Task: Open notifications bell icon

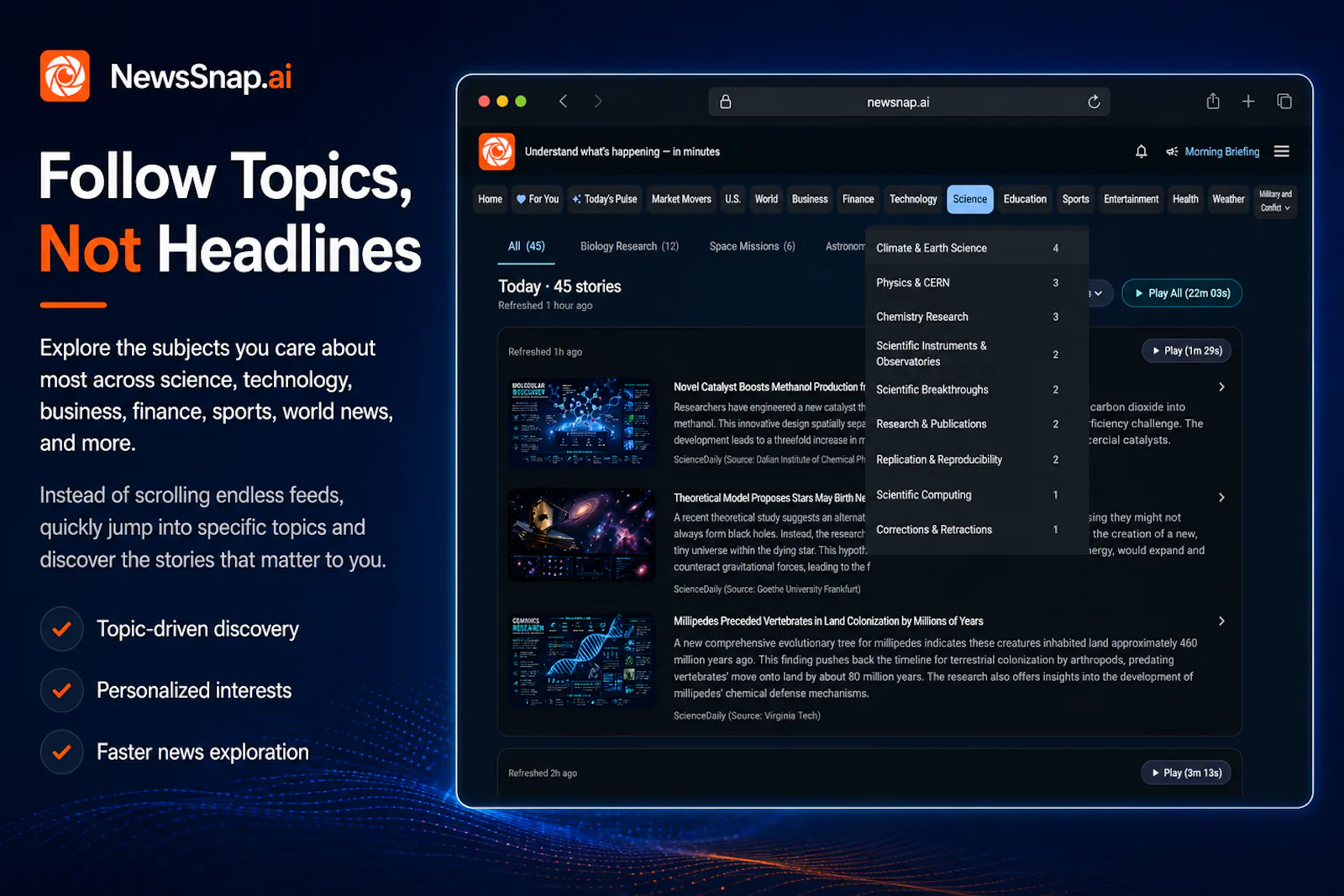Action: pyautogui.click(x=1141, y=151)
